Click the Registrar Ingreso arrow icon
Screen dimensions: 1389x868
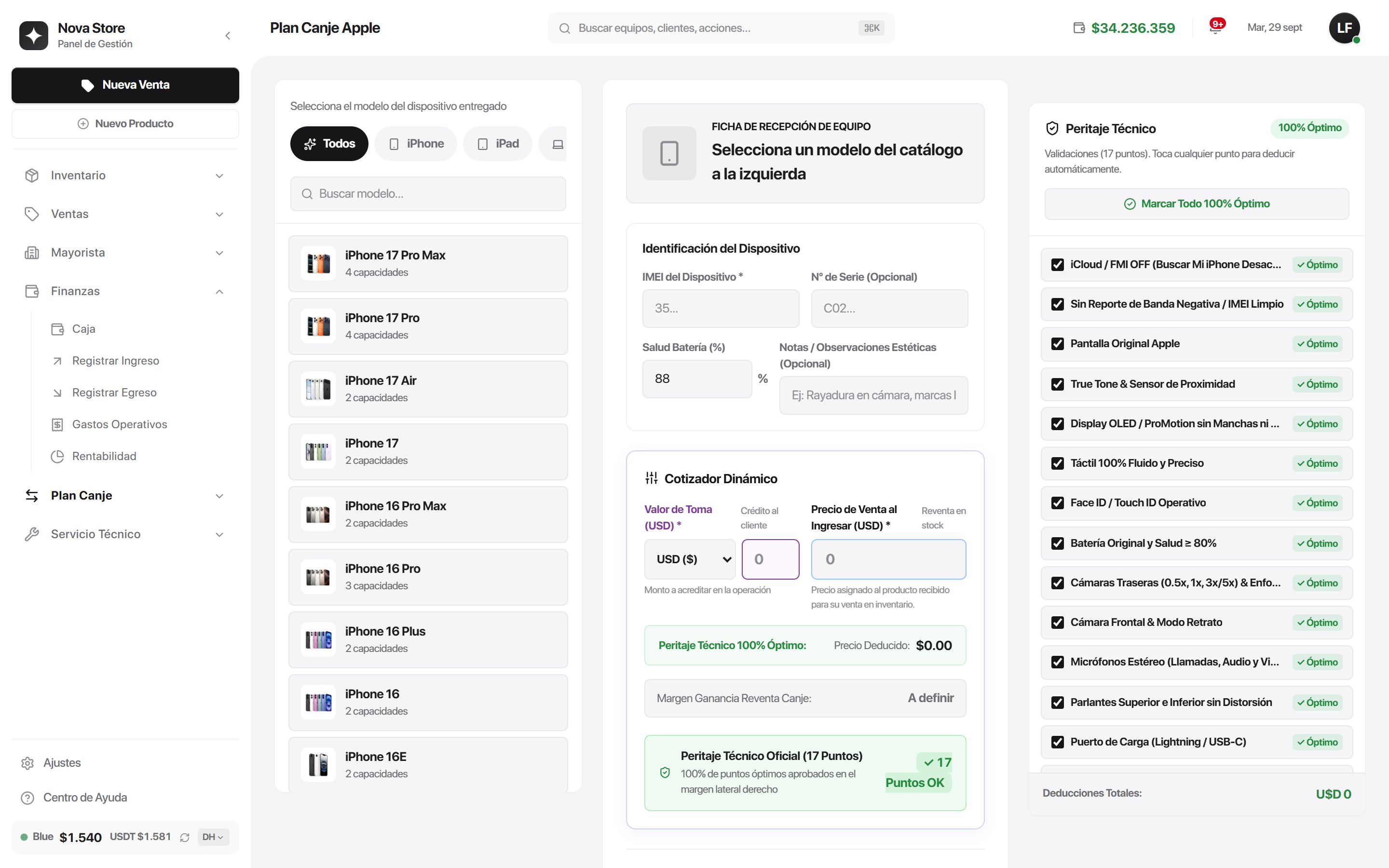tap(57, 361)
